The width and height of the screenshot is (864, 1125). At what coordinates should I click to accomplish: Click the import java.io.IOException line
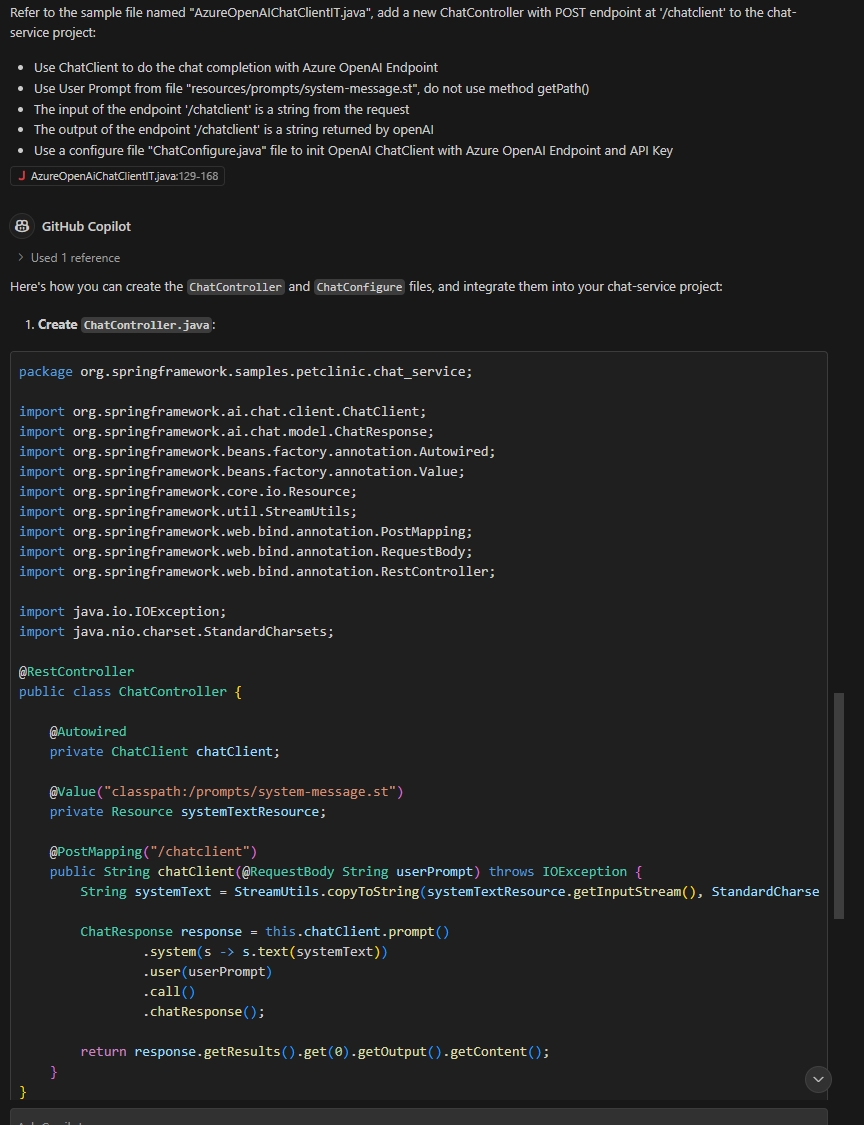pyautogui.click(x=122, y=611)
